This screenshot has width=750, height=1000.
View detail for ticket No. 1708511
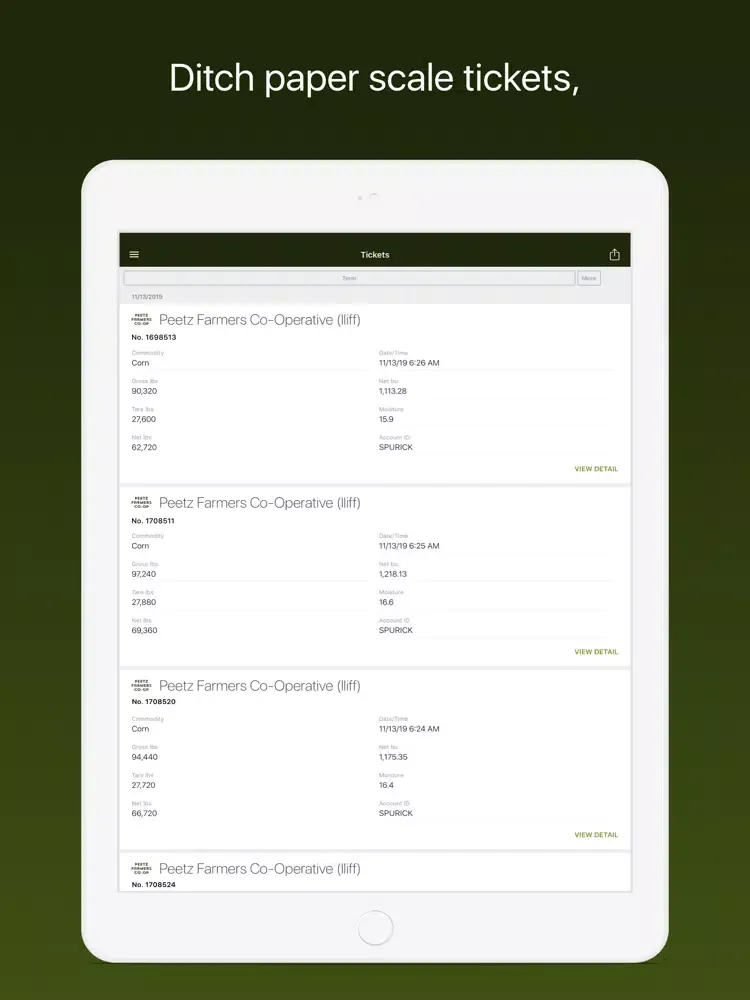pyautogui.click(x=596, y=652)
